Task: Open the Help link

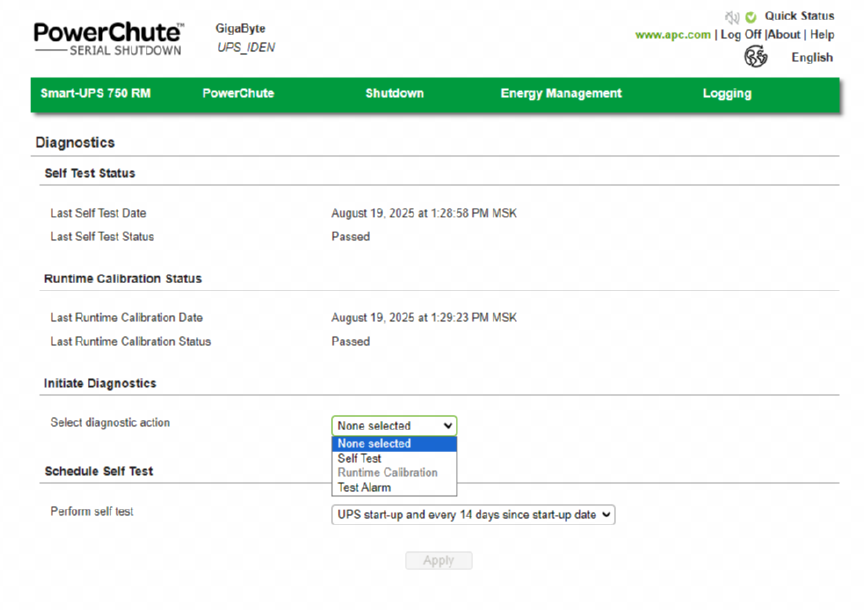Action: (x=822, y=35)
